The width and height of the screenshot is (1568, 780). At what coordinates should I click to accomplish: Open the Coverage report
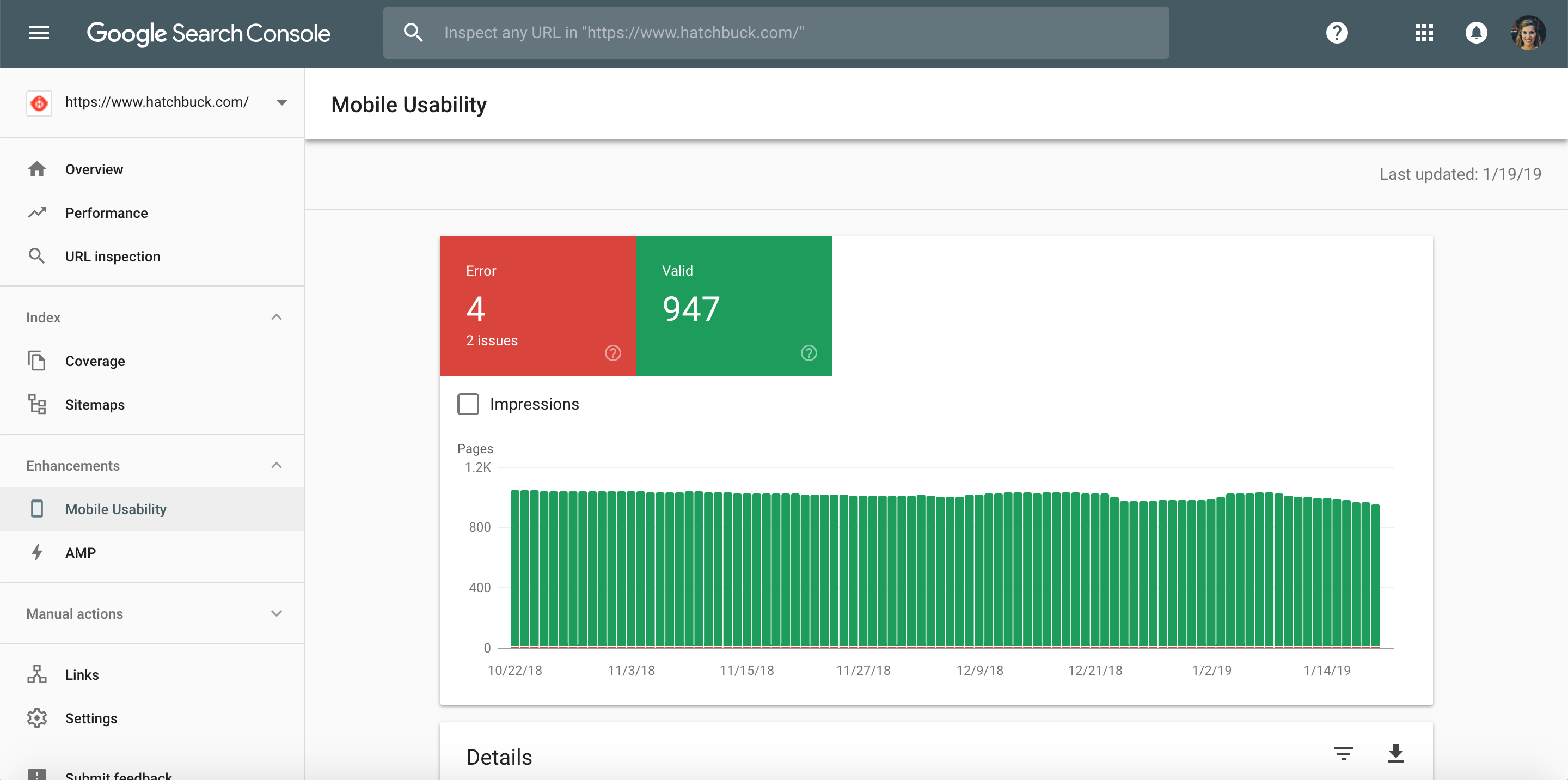pos(152,361)
